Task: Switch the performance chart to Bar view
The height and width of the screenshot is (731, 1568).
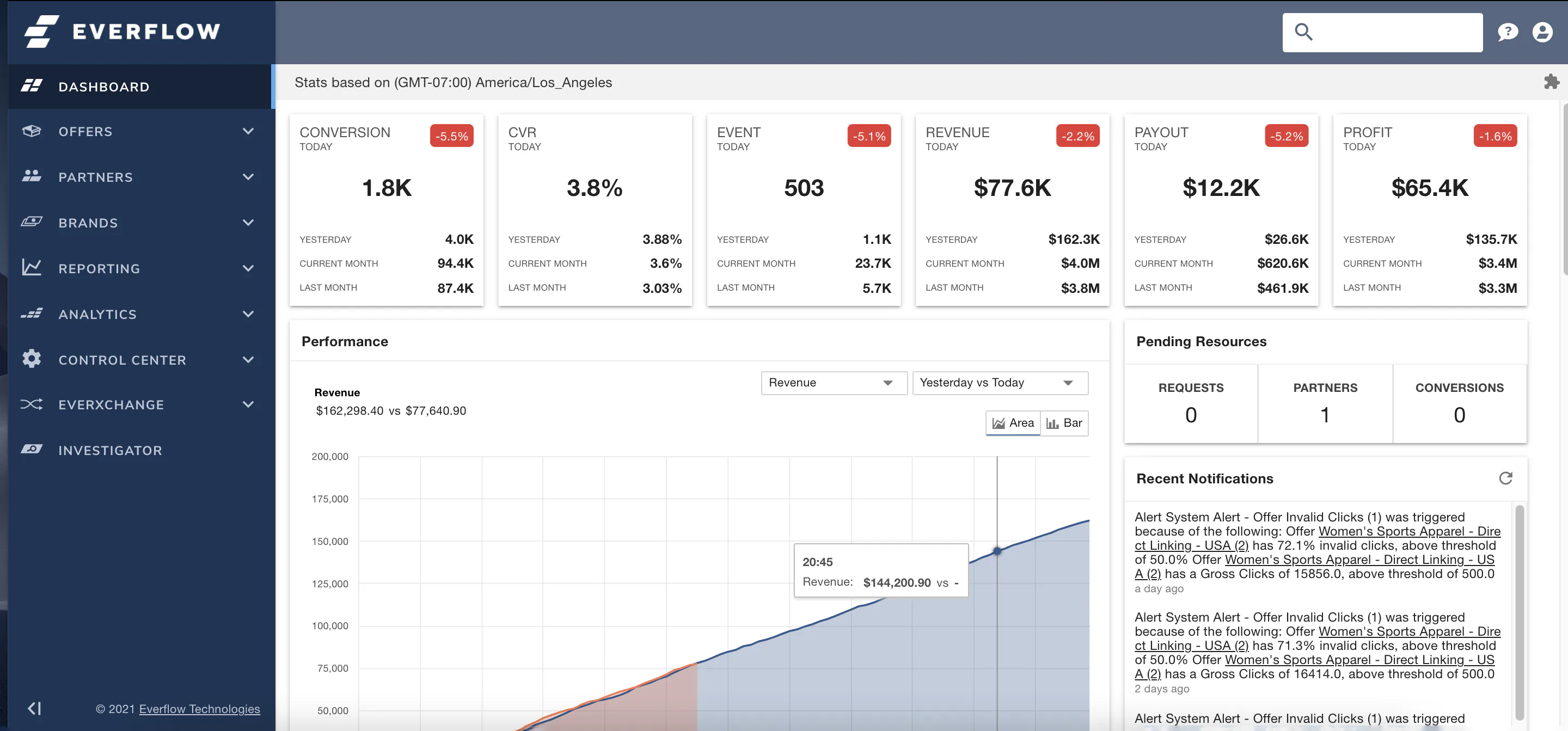Action: [1064, 422]
